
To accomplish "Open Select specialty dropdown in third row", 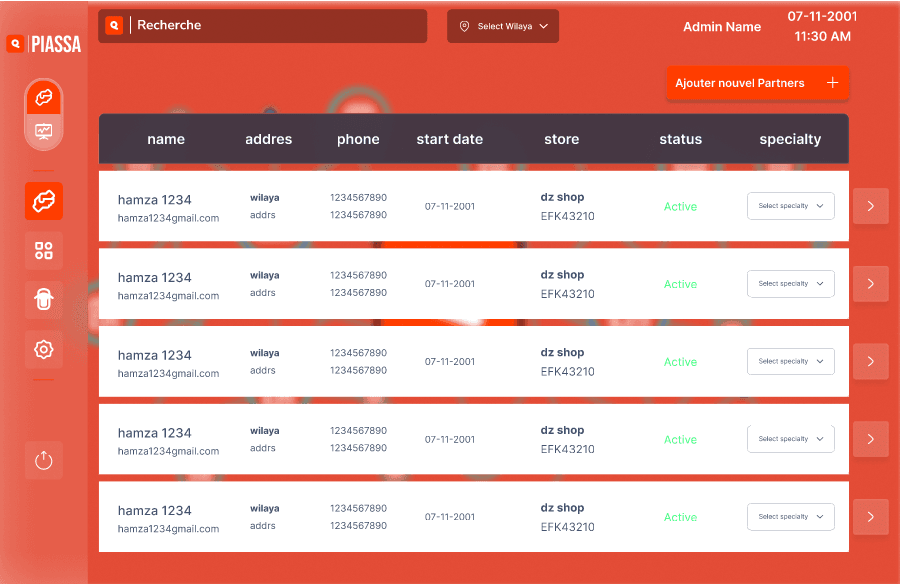I will (790, 361).
